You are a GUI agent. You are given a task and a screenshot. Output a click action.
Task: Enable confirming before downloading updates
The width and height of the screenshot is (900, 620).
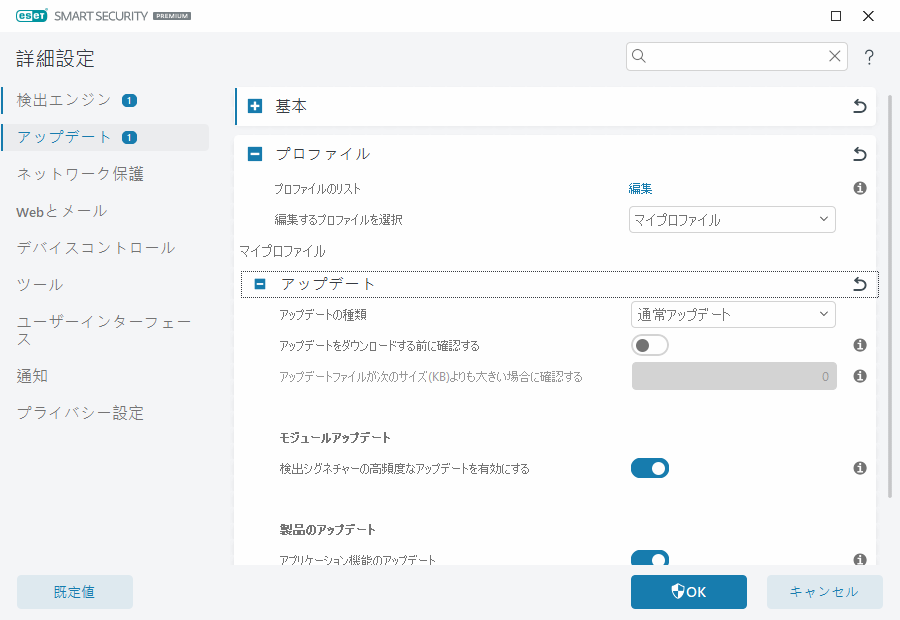pos(649,343)
